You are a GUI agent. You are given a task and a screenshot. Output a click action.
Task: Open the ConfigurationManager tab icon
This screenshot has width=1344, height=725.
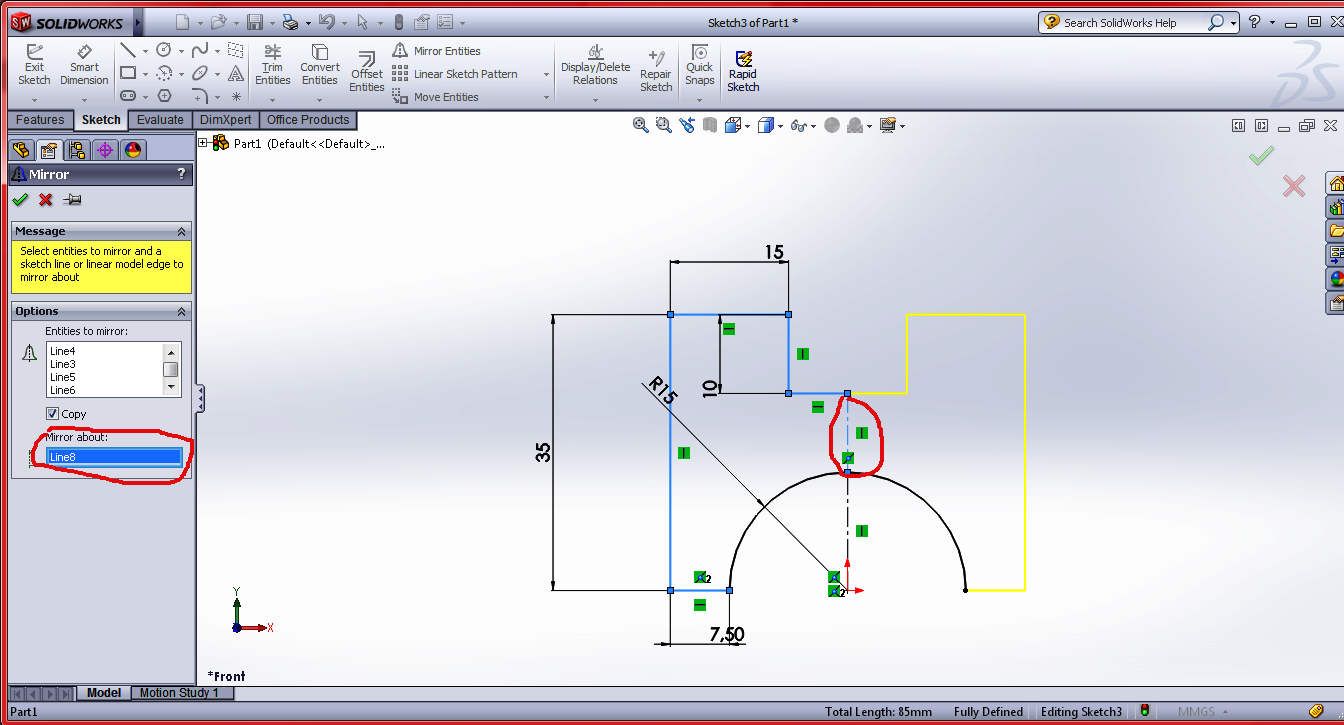[77, 150]
